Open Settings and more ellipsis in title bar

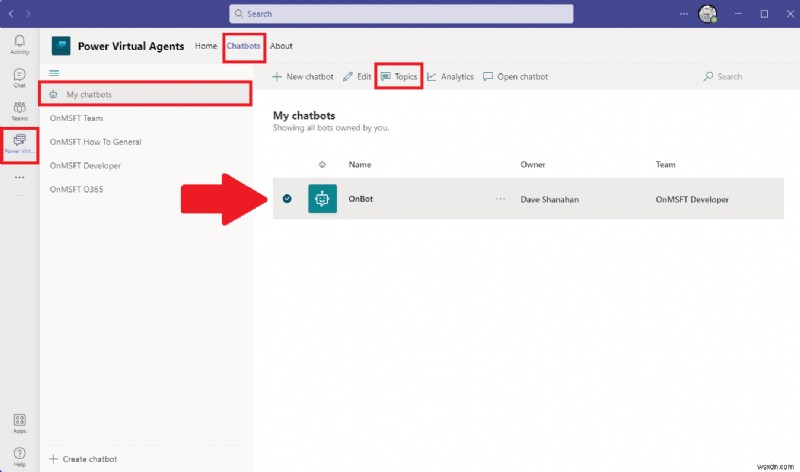pos(684,14)
